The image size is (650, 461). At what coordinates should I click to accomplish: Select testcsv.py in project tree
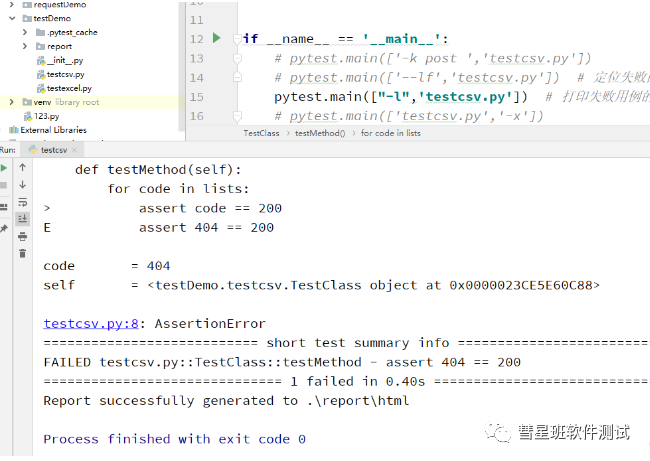pyautogui.click(x=65, y=74)
